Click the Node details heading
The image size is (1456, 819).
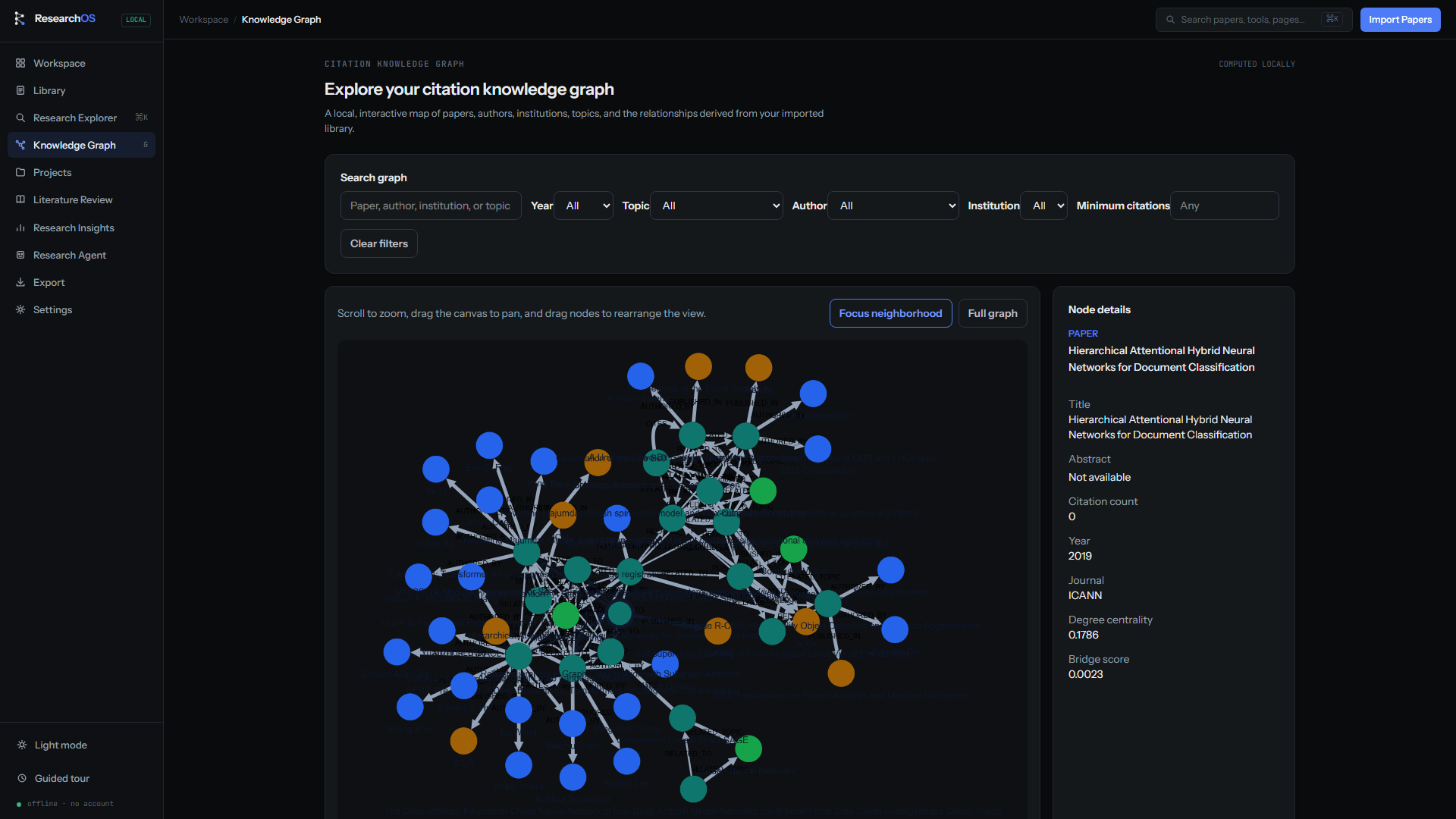point(1099,309)
